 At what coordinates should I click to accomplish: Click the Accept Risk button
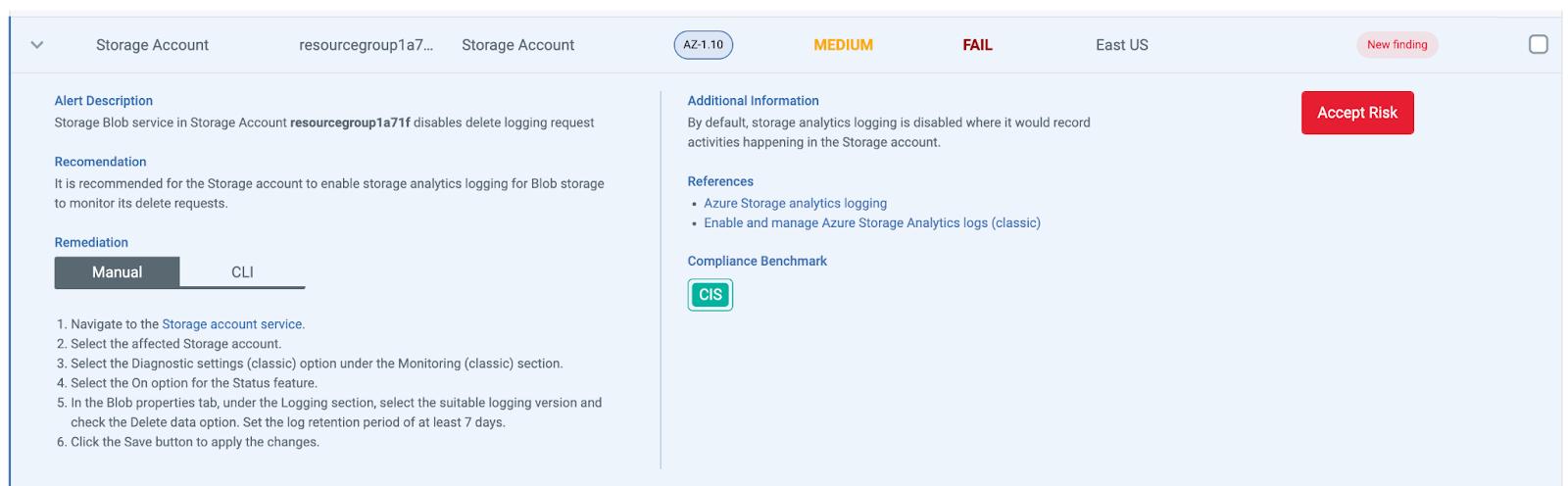click(x=1356, y=113)
